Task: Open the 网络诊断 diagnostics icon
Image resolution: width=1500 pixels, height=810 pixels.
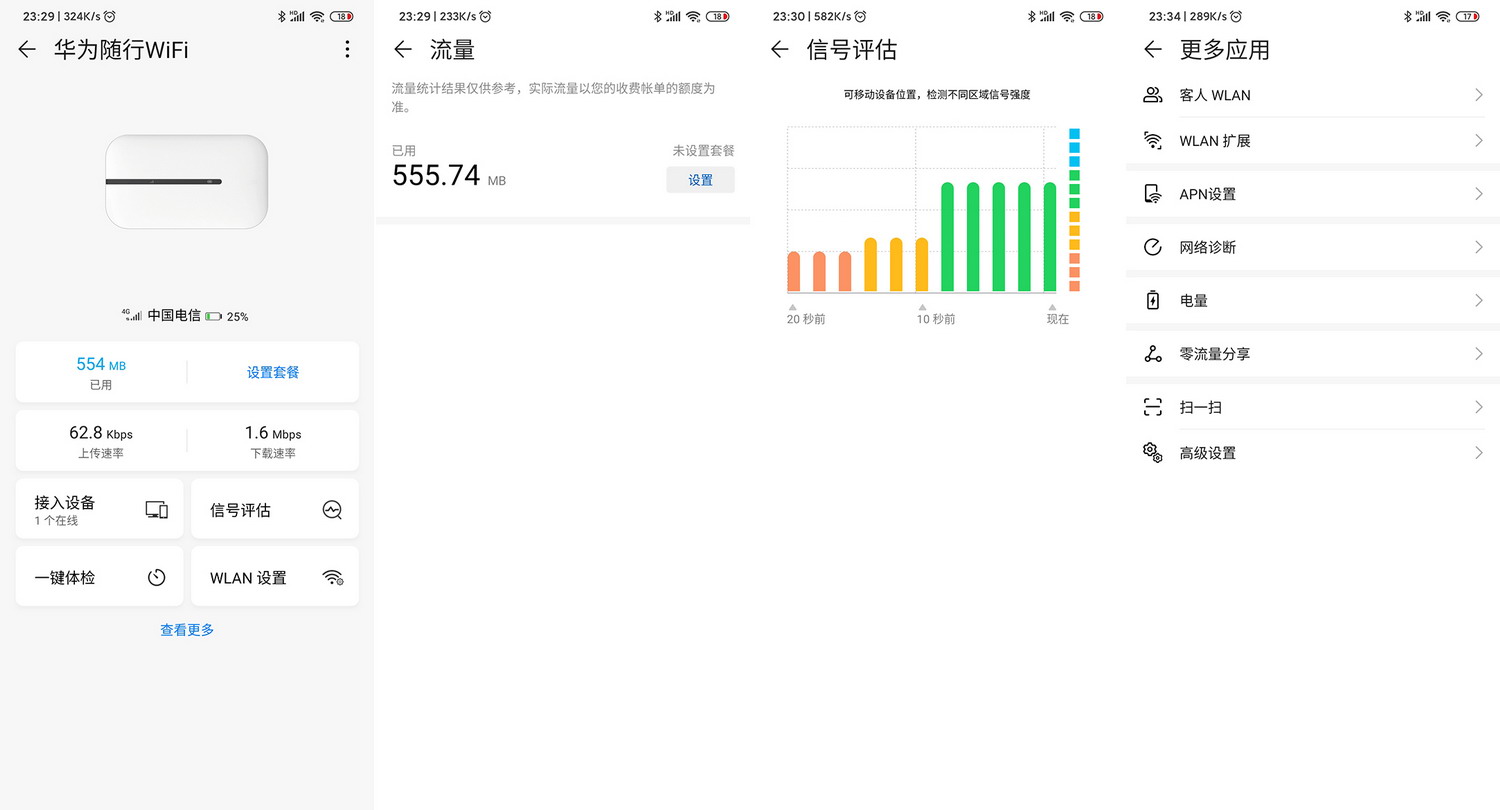Action: pyautogui.click(x=1152, y=246)
